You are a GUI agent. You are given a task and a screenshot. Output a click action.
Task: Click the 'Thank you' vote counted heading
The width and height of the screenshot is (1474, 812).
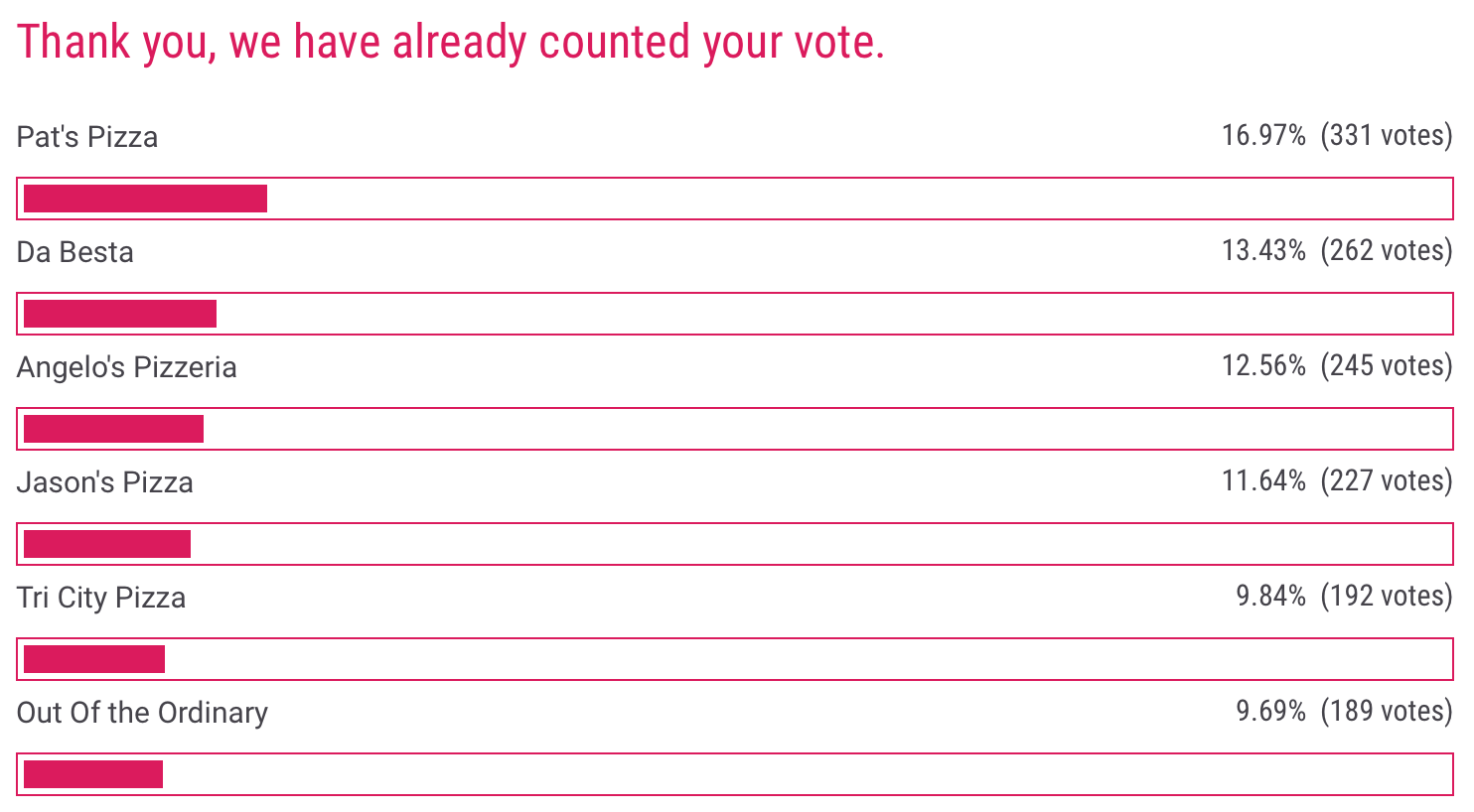point(451,43)
